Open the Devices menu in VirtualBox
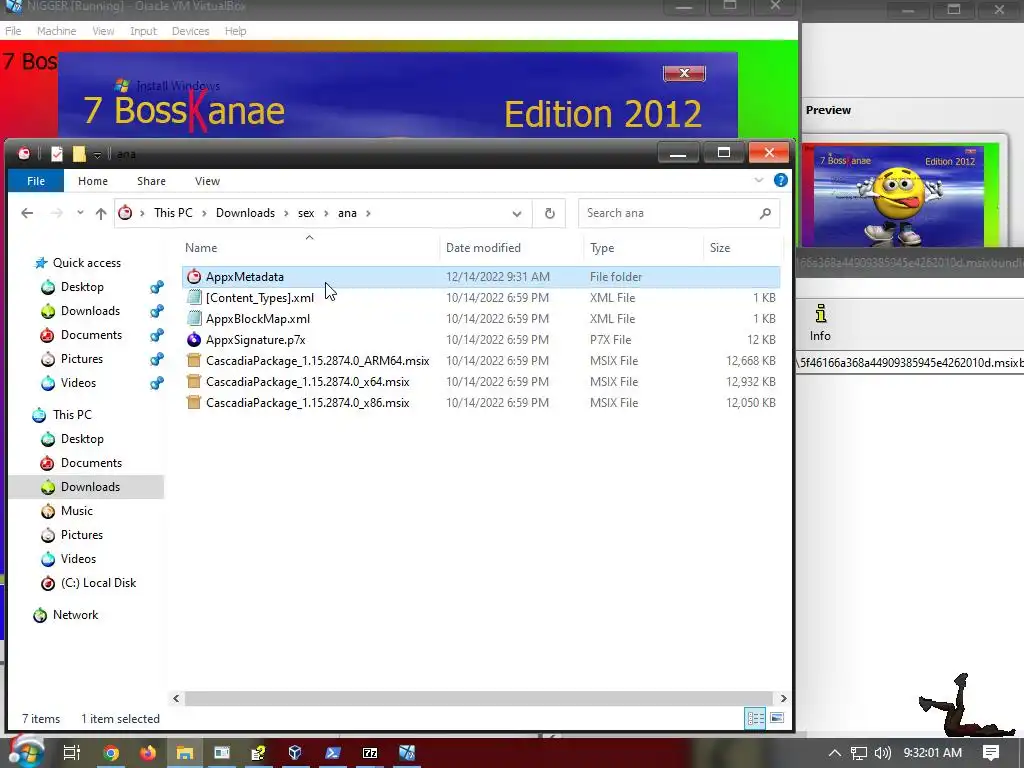This screenshot has height=768, width=1024. click(190, 31)
